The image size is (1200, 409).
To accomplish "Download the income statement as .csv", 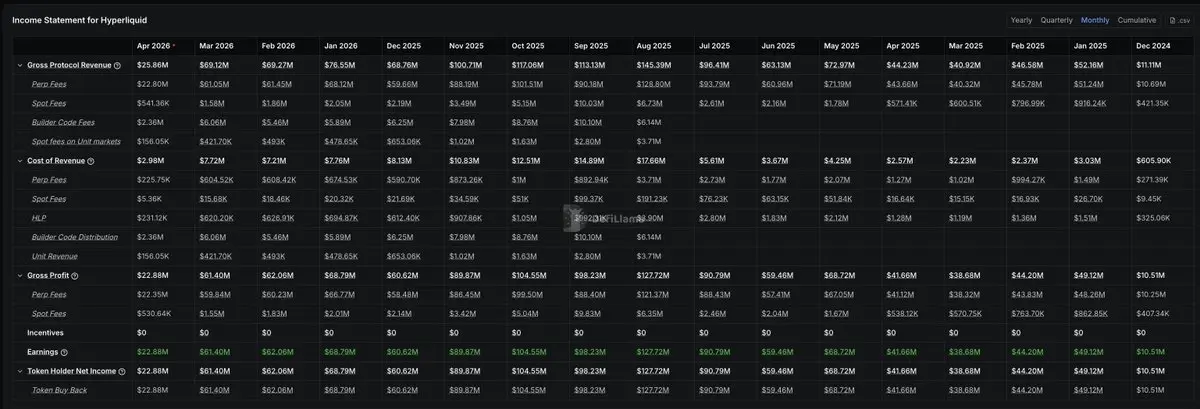I will [x=1180, y=20].
